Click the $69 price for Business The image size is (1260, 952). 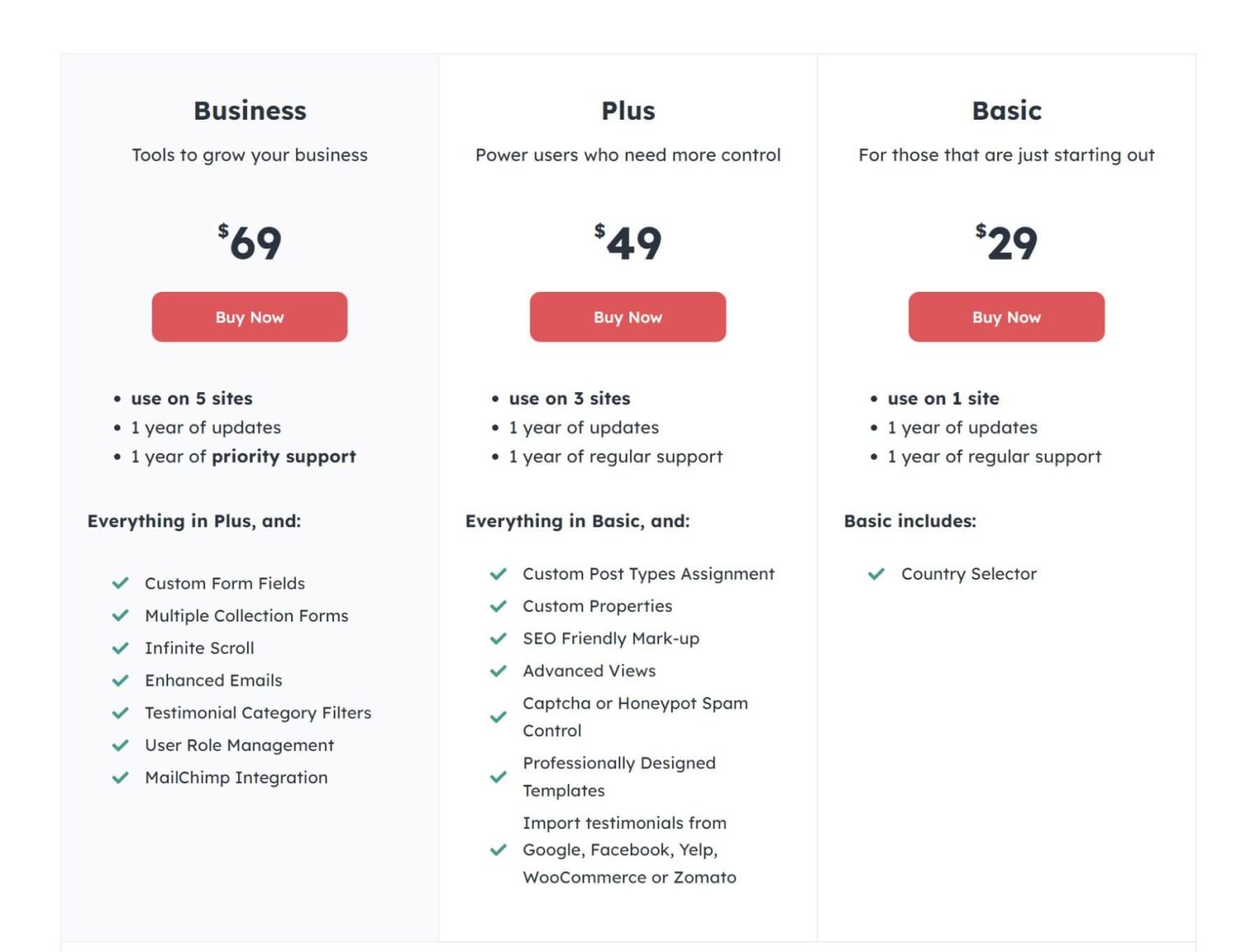coord(249,242)
